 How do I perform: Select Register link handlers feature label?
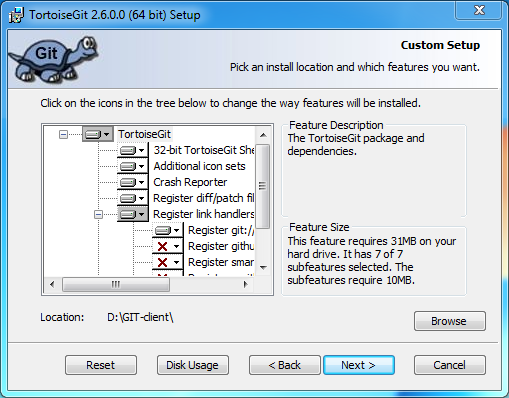tap(204, 214)
